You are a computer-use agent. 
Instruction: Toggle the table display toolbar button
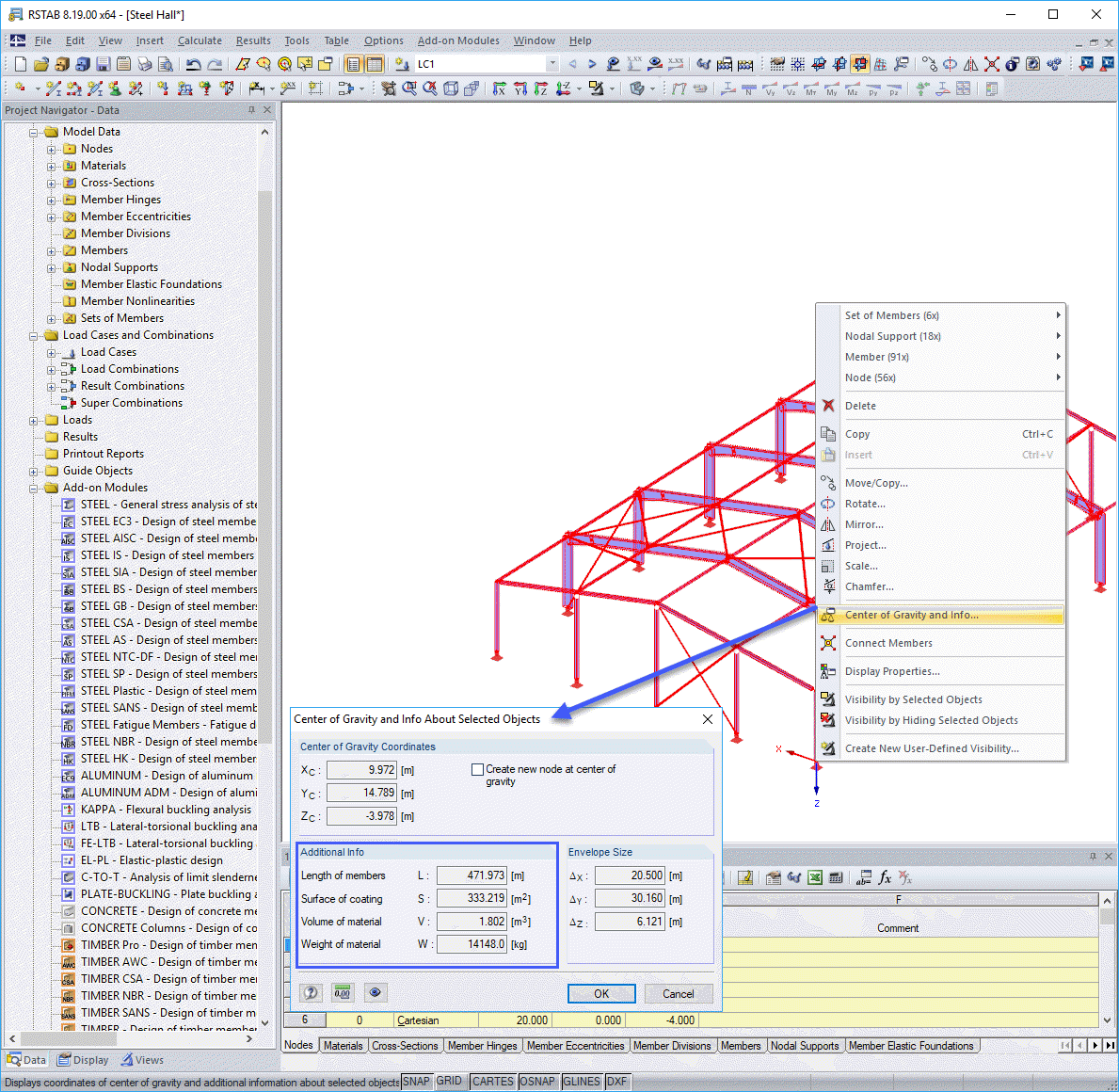(374, 64)
